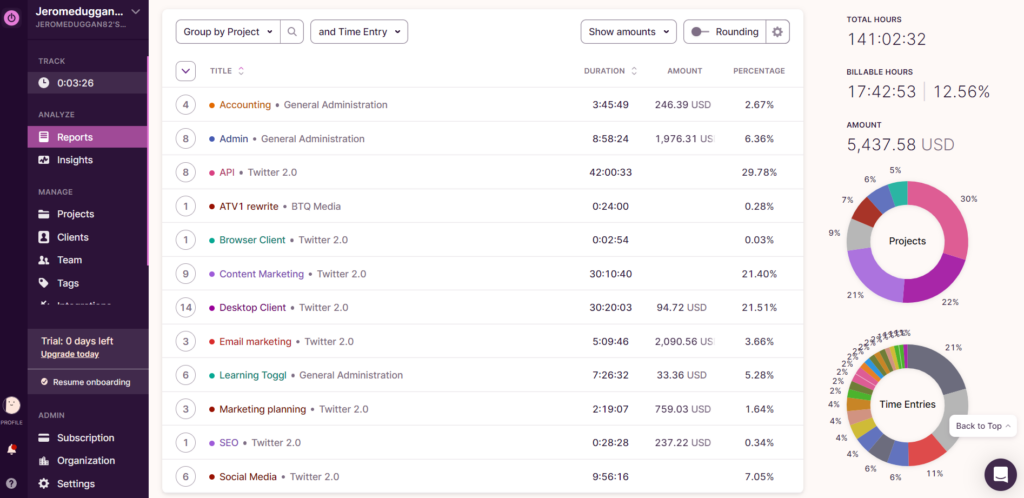1024x498 pixels.
Task: Open the Show amounts dropdown
Action: pos(628,32)
